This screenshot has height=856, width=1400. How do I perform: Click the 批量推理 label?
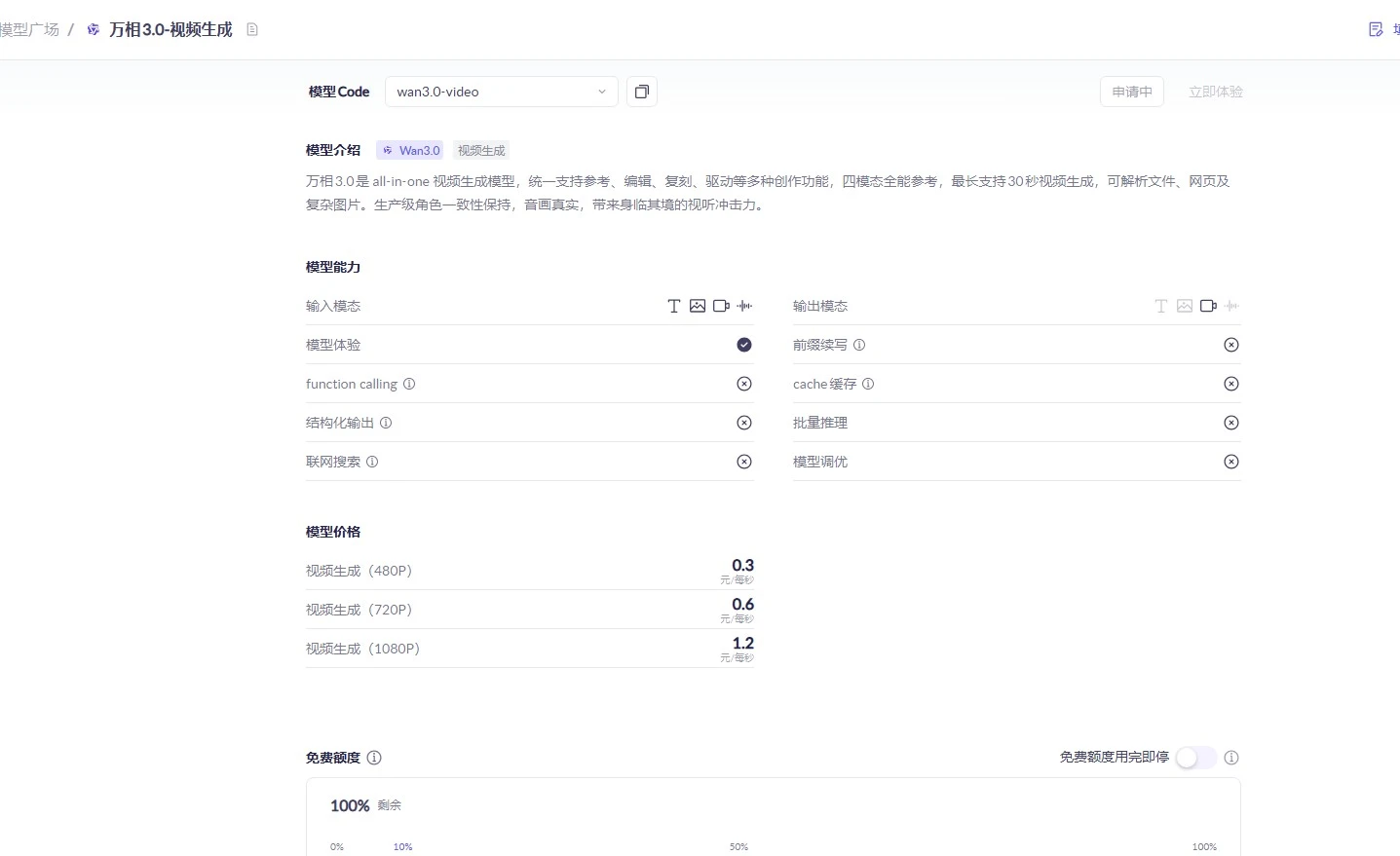coord(820,423)
